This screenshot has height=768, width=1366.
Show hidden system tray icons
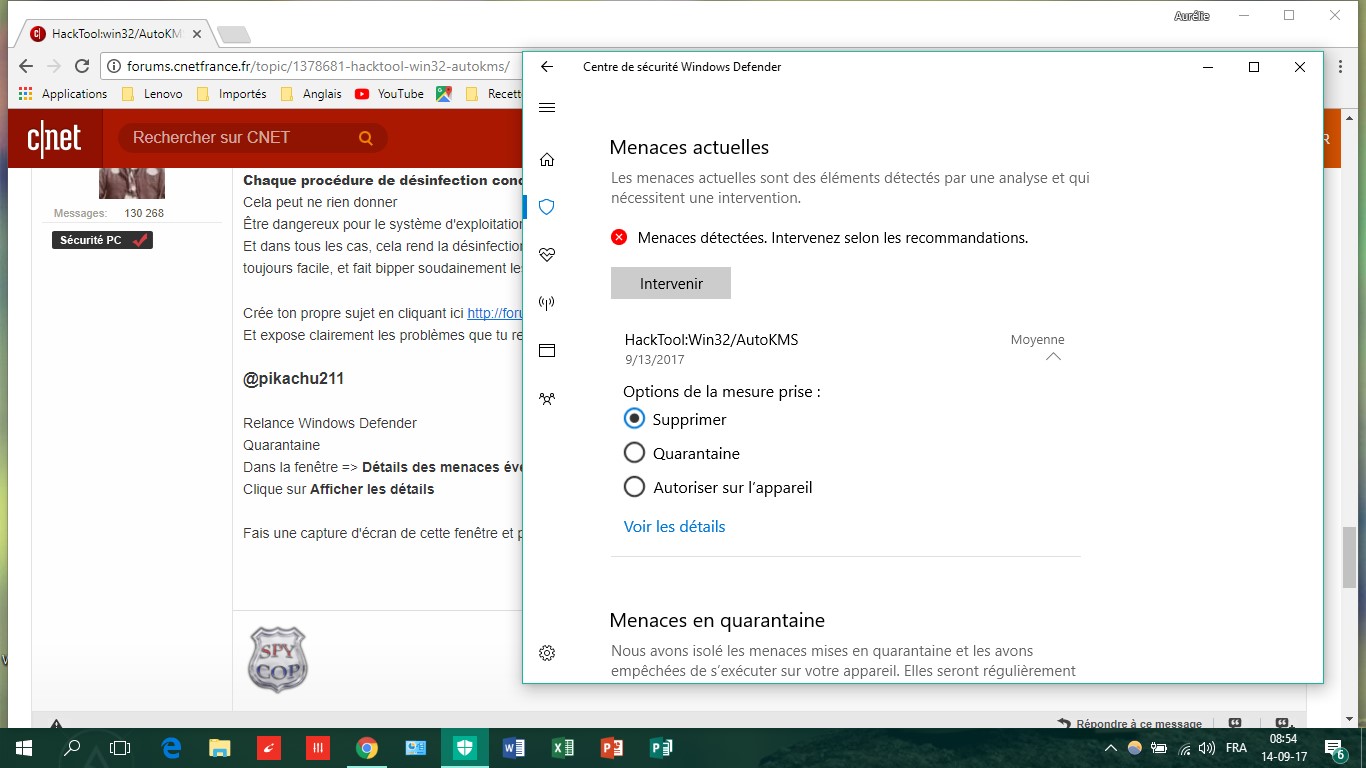pyautogui.click(x=1110, y=748)
